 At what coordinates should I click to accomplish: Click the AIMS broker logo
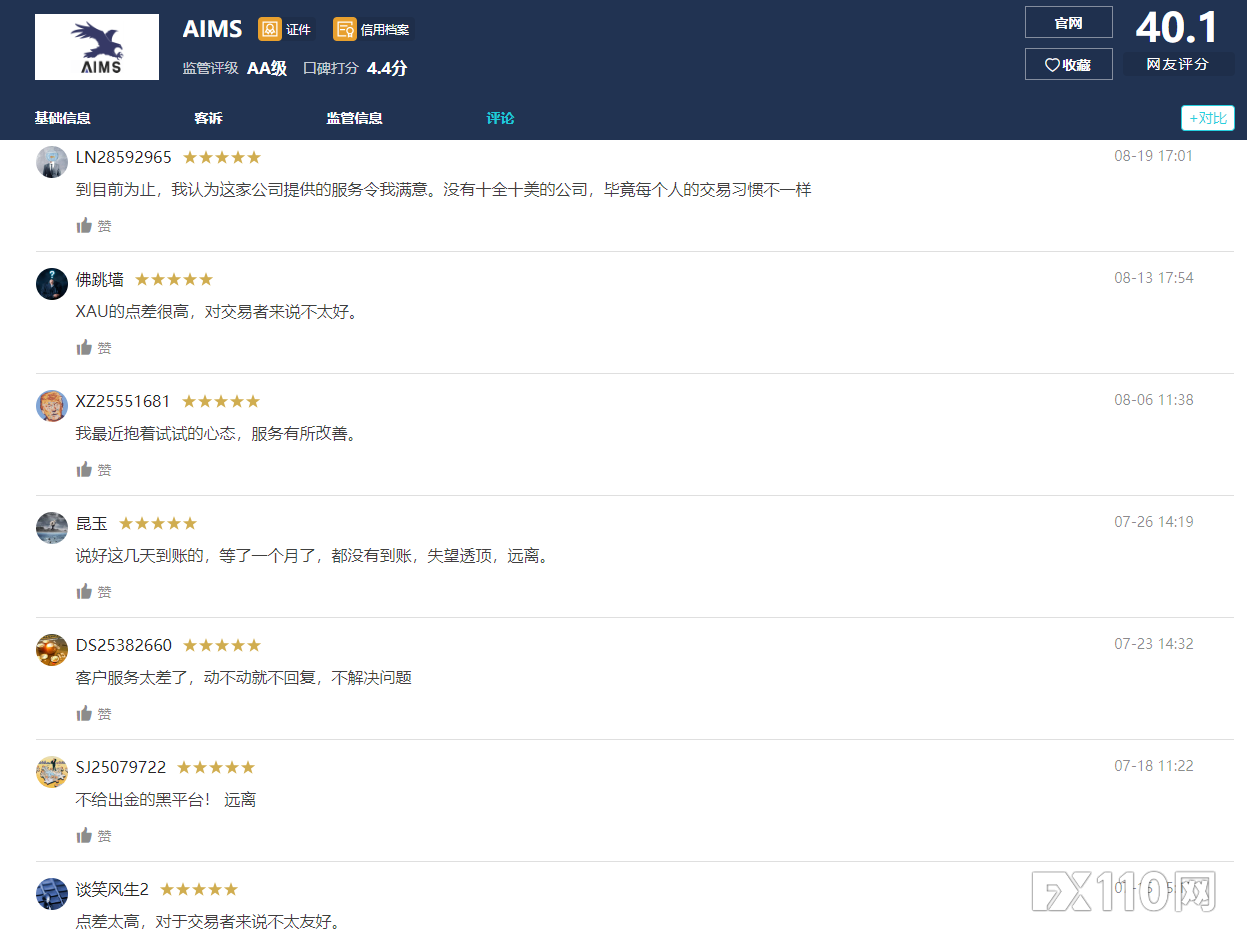(x=97, y=47)
